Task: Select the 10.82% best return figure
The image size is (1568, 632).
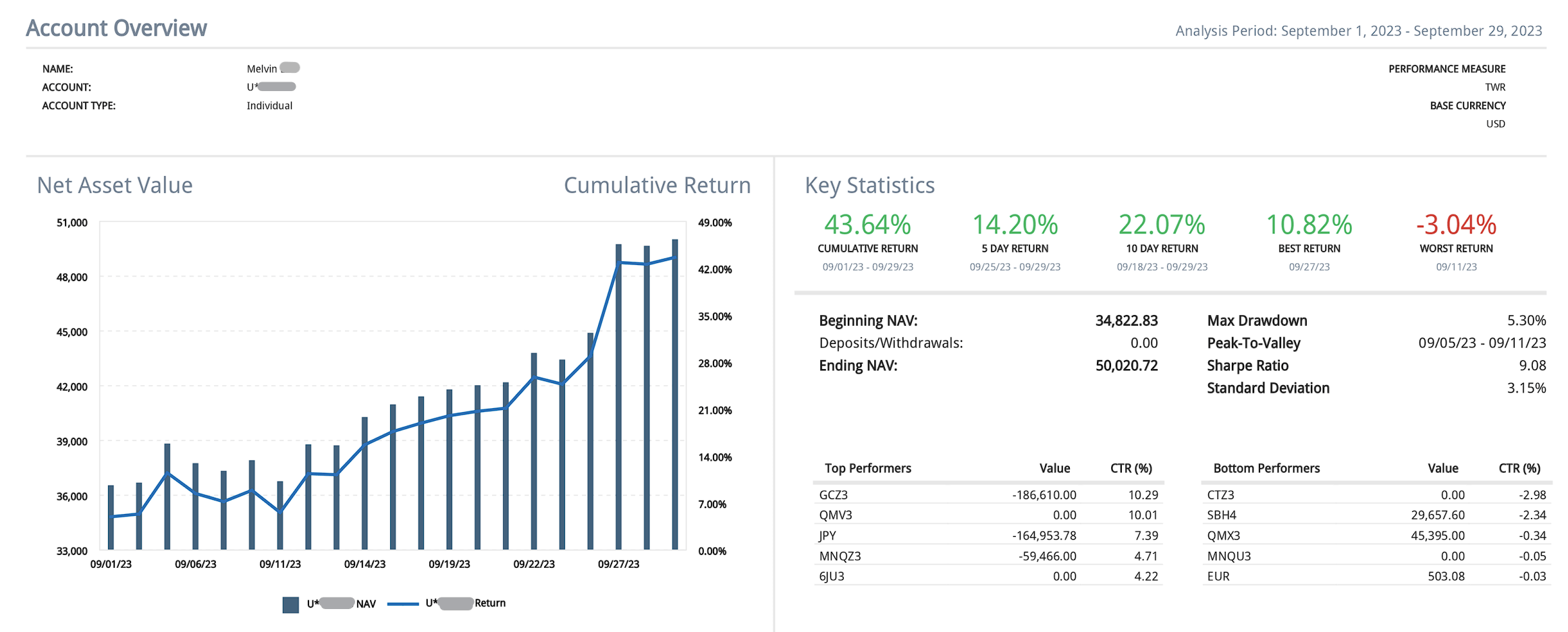Action: tap(1309, 225)
